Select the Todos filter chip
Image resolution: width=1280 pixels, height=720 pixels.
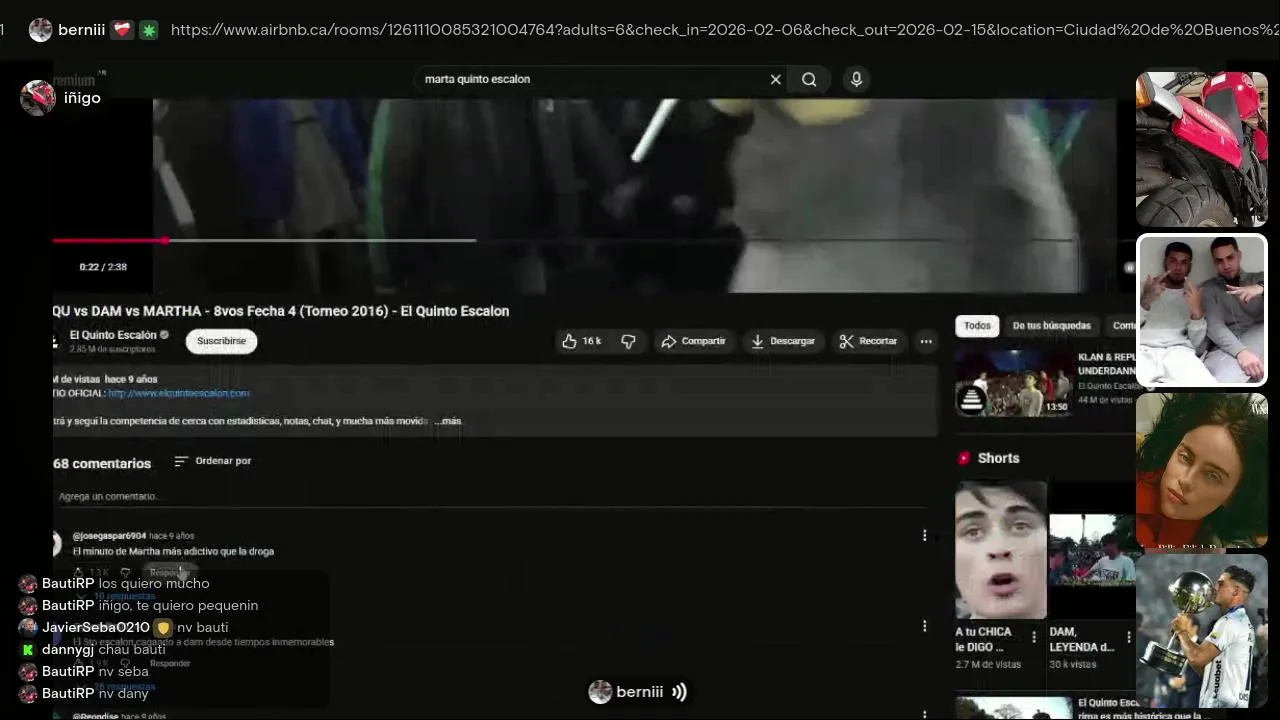pyautogui.click(x=977, y=326)
